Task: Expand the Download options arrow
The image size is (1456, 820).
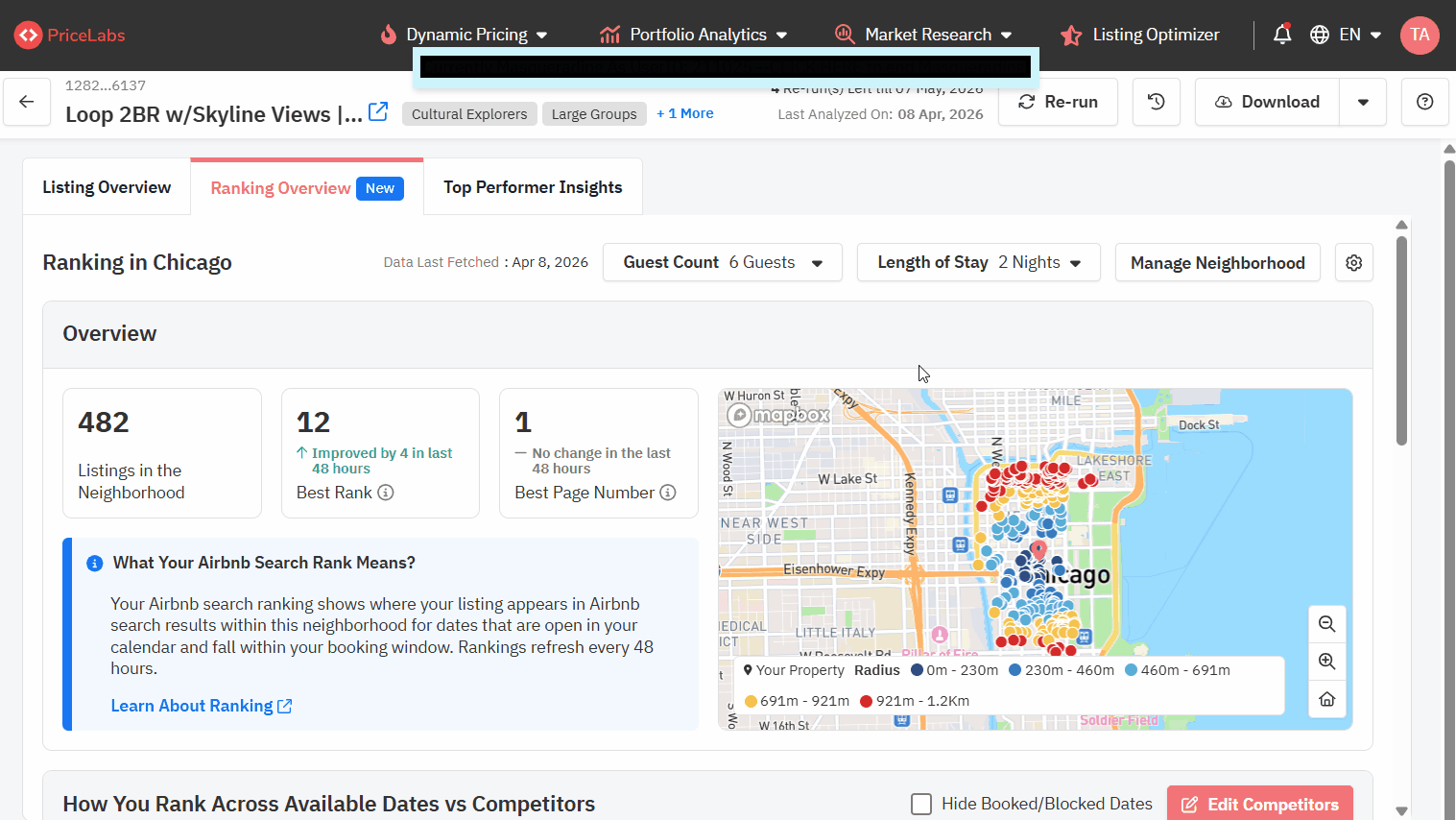Action: [x=1362, y=102]
